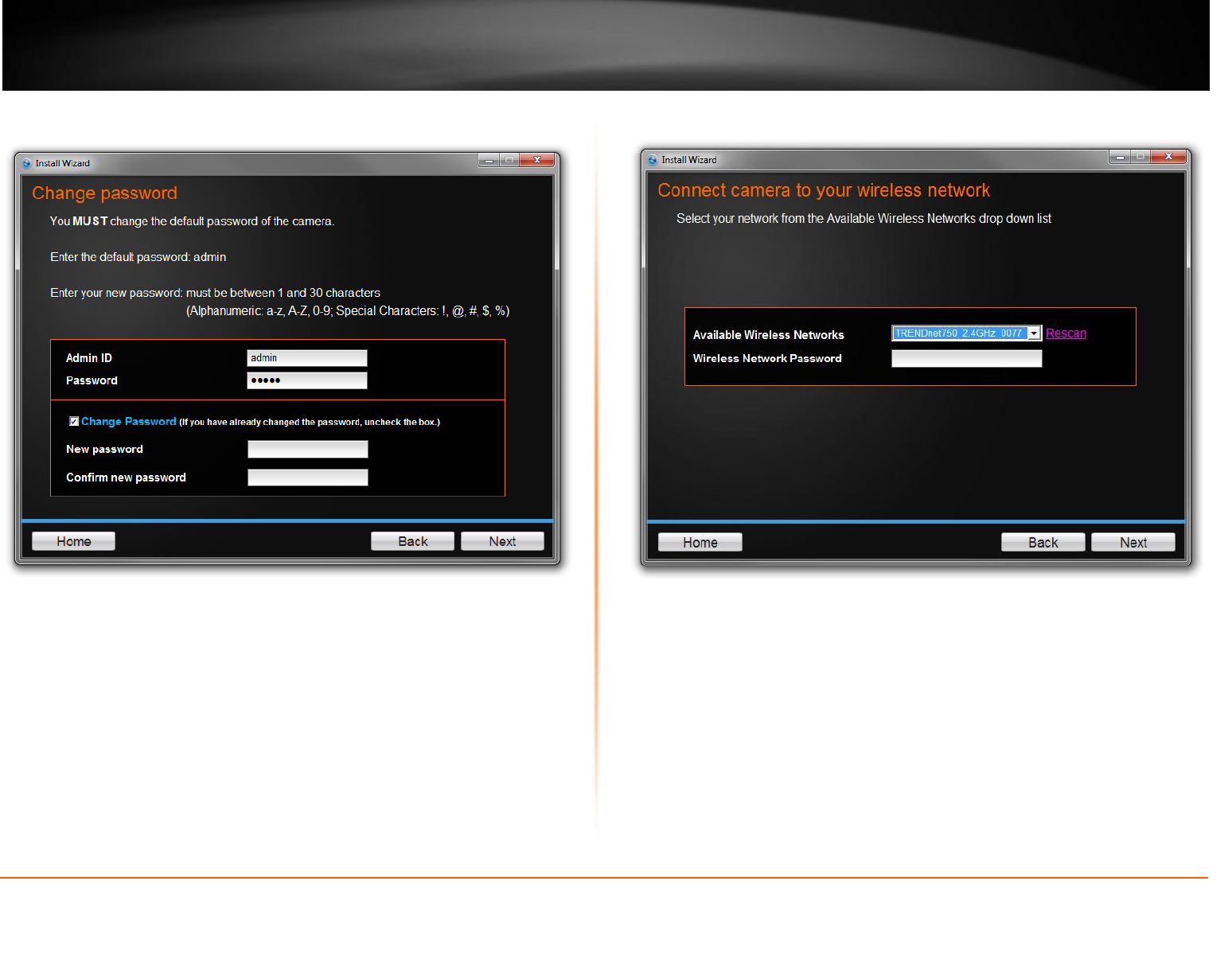Click Next in wireless network window
This screenshot has height=955, width=1232.
tap(1133, 542)
